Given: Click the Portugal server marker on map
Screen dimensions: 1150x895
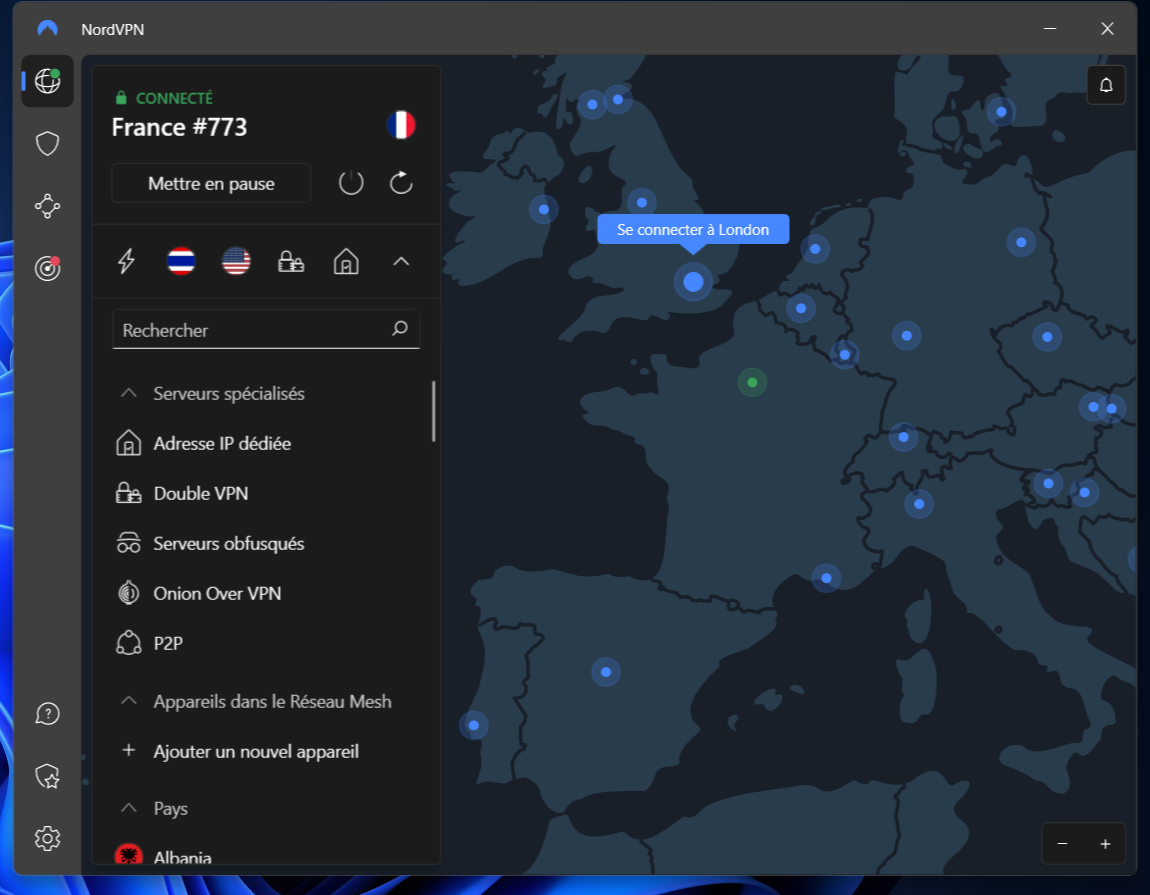Looking at the screenshot, I should 474,726.
